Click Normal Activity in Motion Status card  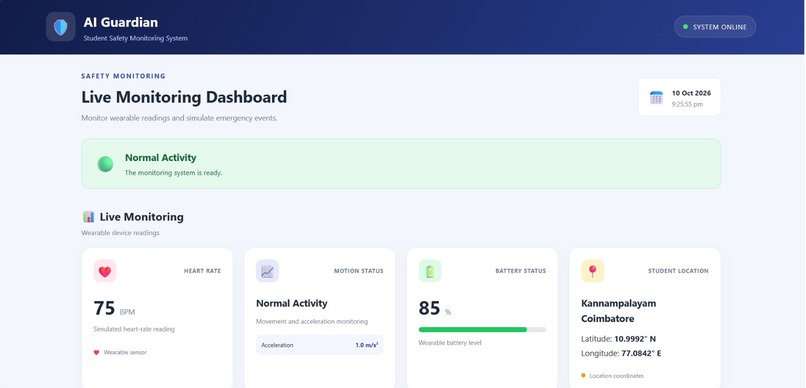coord(291,303)
